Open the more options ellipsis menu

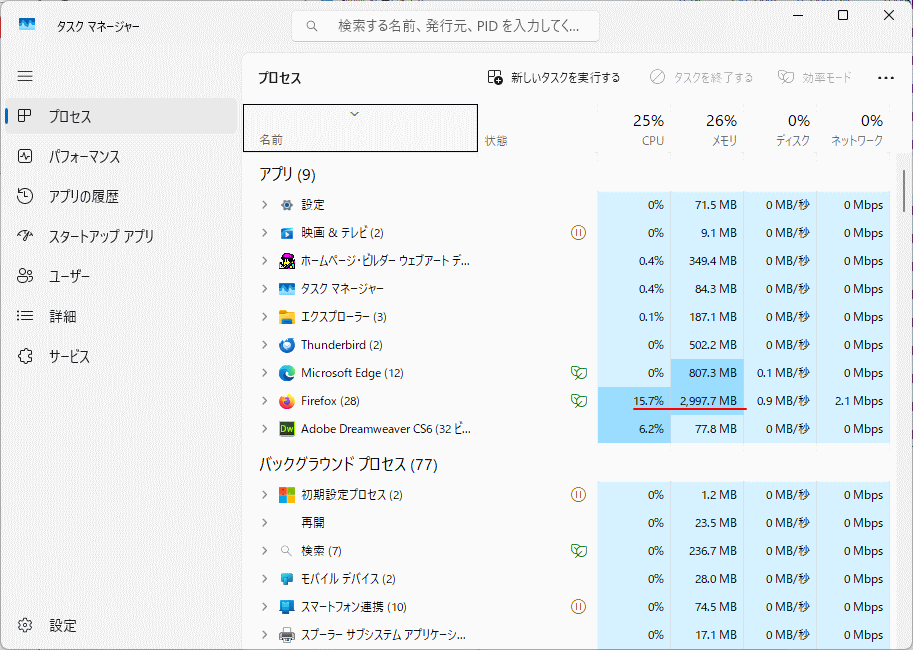point(886,77)
